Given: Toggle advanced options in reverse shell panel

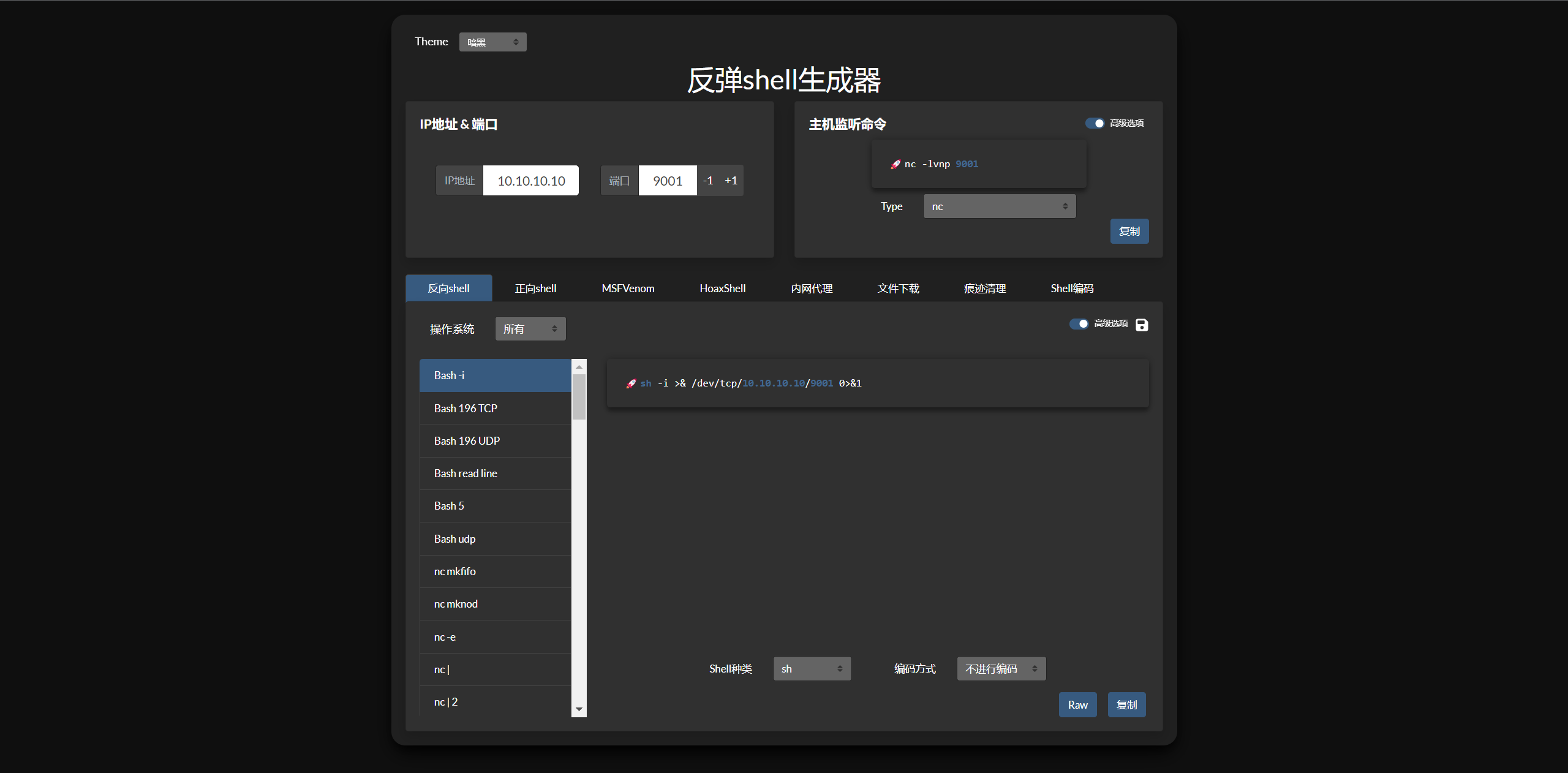Looking at the screenshot, I should click(x=1079, y=323).
